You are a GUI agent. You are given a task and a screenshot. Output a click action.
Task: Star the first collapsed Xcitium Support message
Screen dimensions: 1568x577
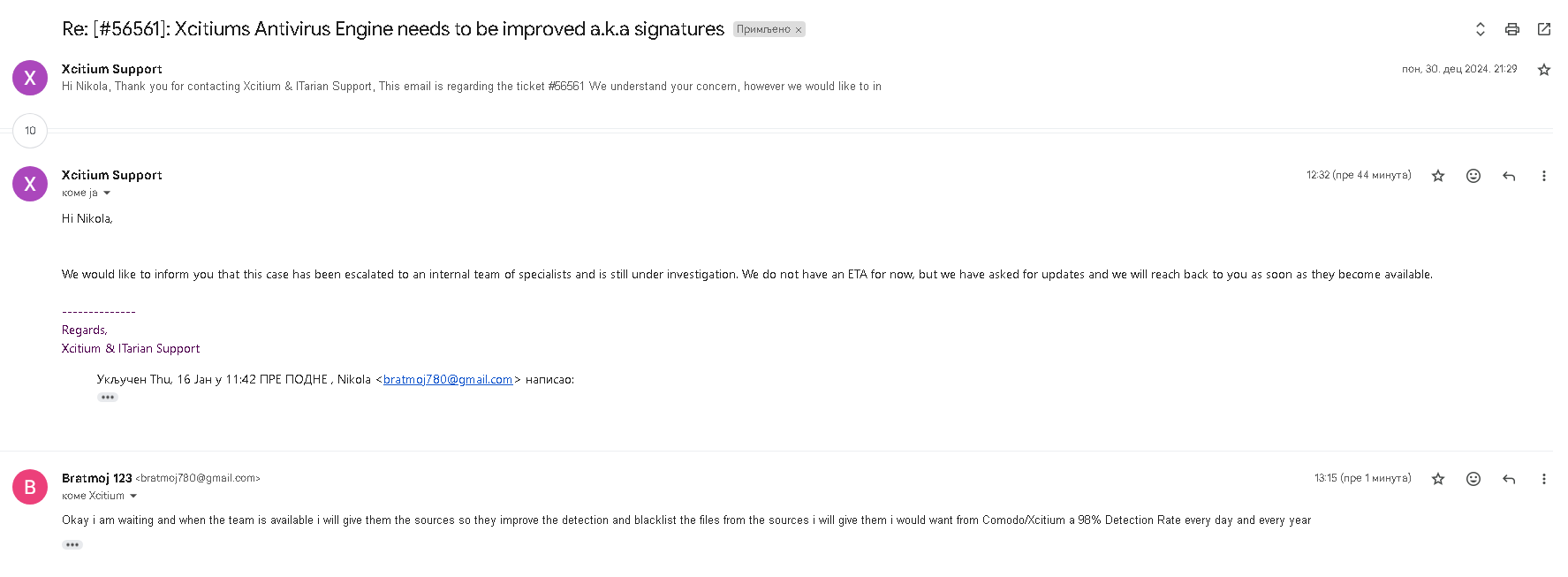coord(1544,70)
